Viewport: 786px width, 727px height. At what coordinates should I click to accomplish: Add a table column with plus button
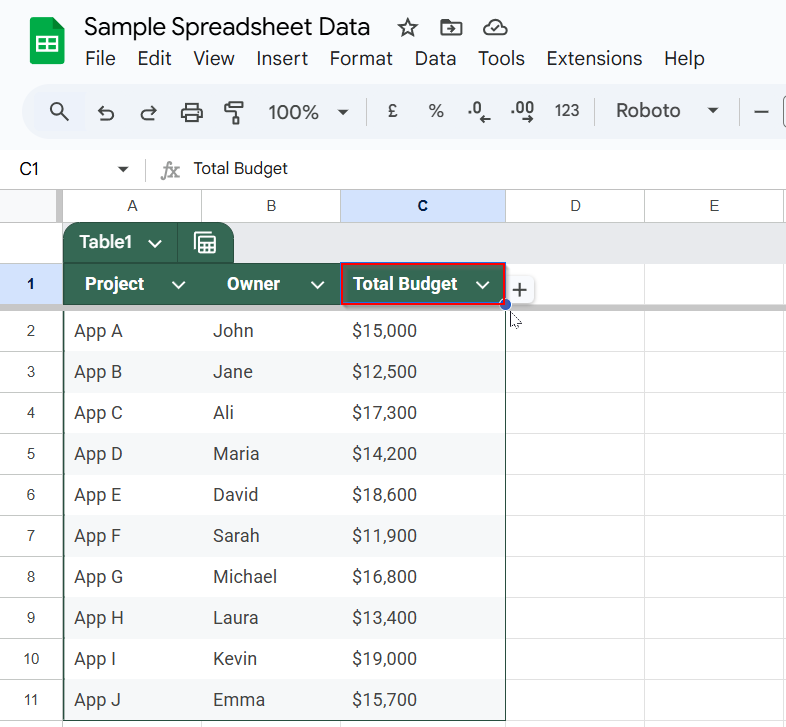point(520,290)
